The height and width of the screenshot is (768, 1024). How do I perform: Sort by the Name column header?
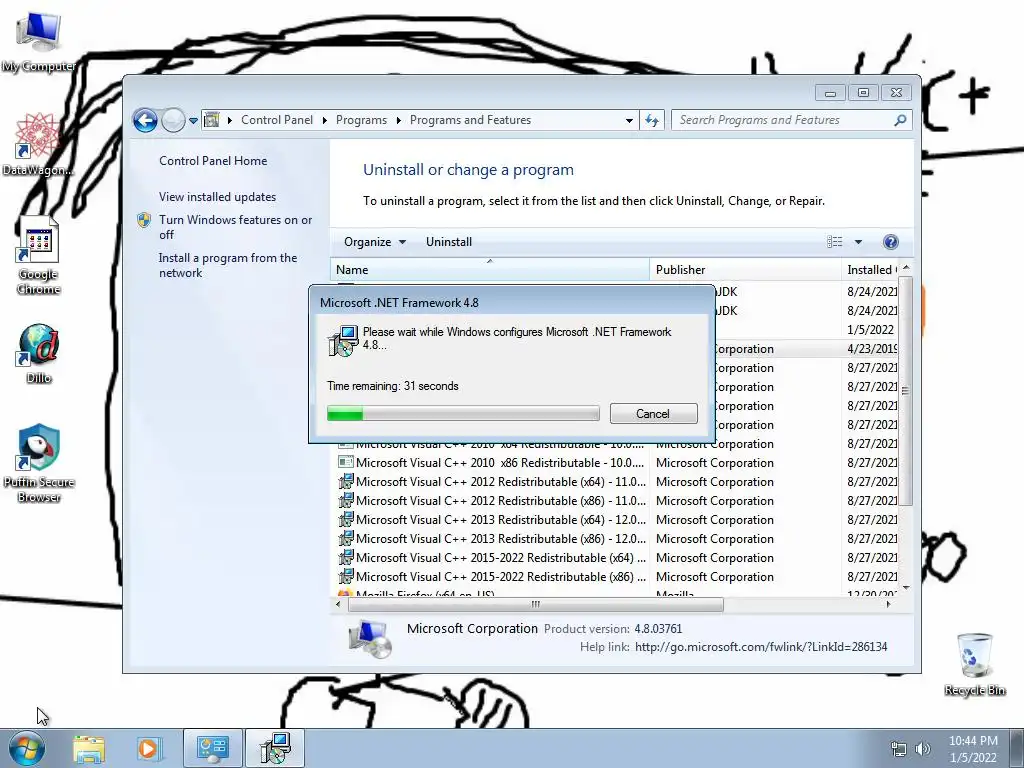(x=490, y=270)
